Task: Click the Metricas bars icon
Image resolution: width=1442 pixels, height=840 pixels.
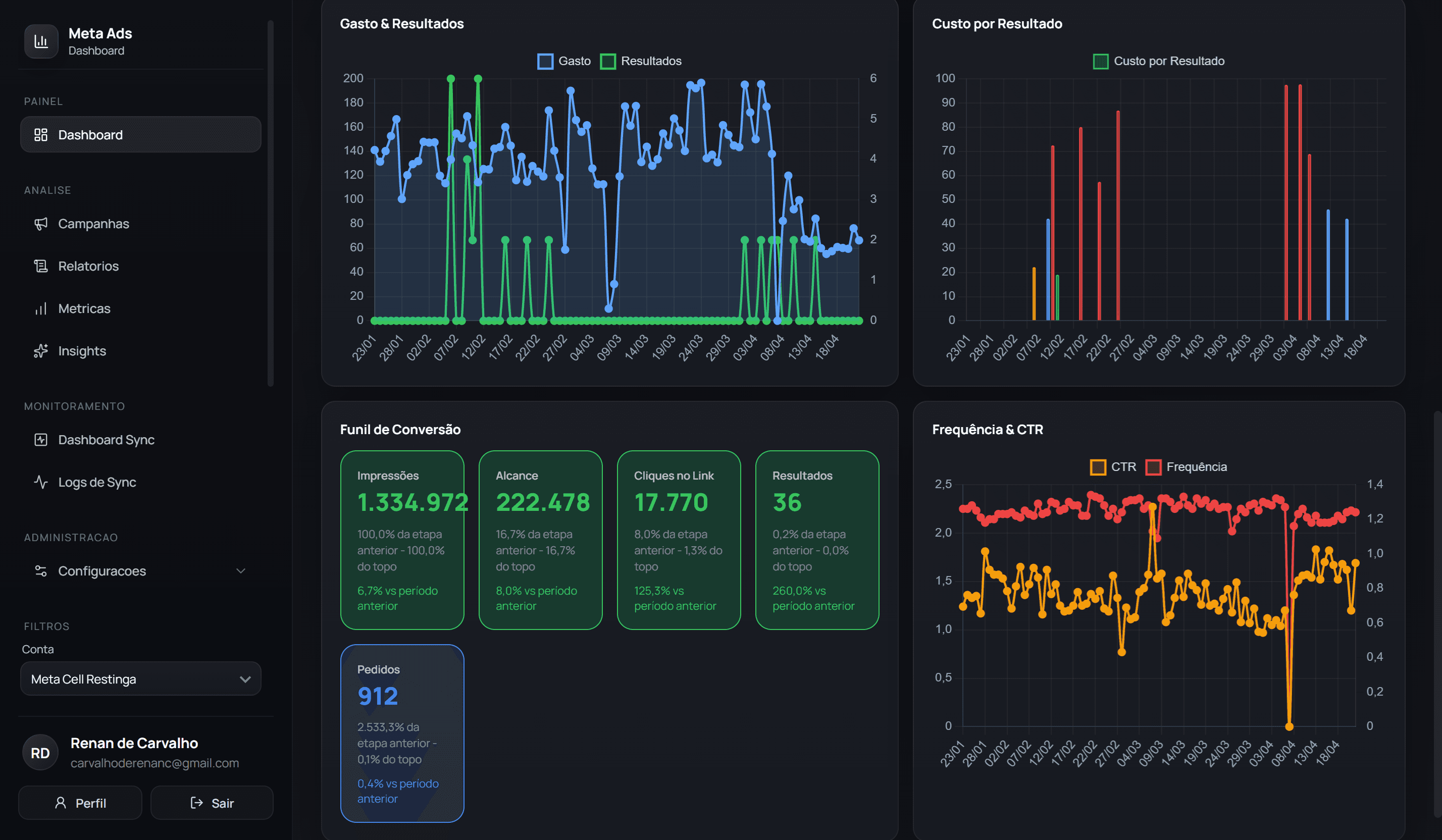Action: point(40,308)
